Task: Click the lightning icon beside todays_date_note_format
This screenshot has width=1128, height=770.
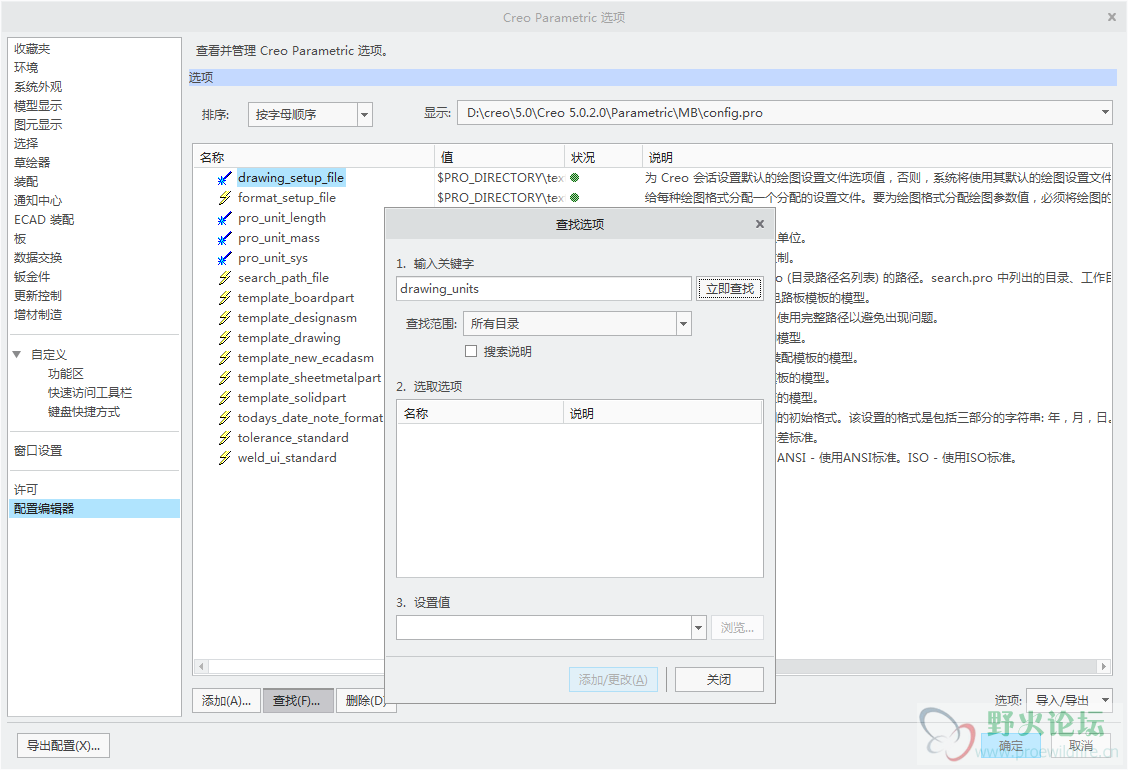Action: pos(225,417)
